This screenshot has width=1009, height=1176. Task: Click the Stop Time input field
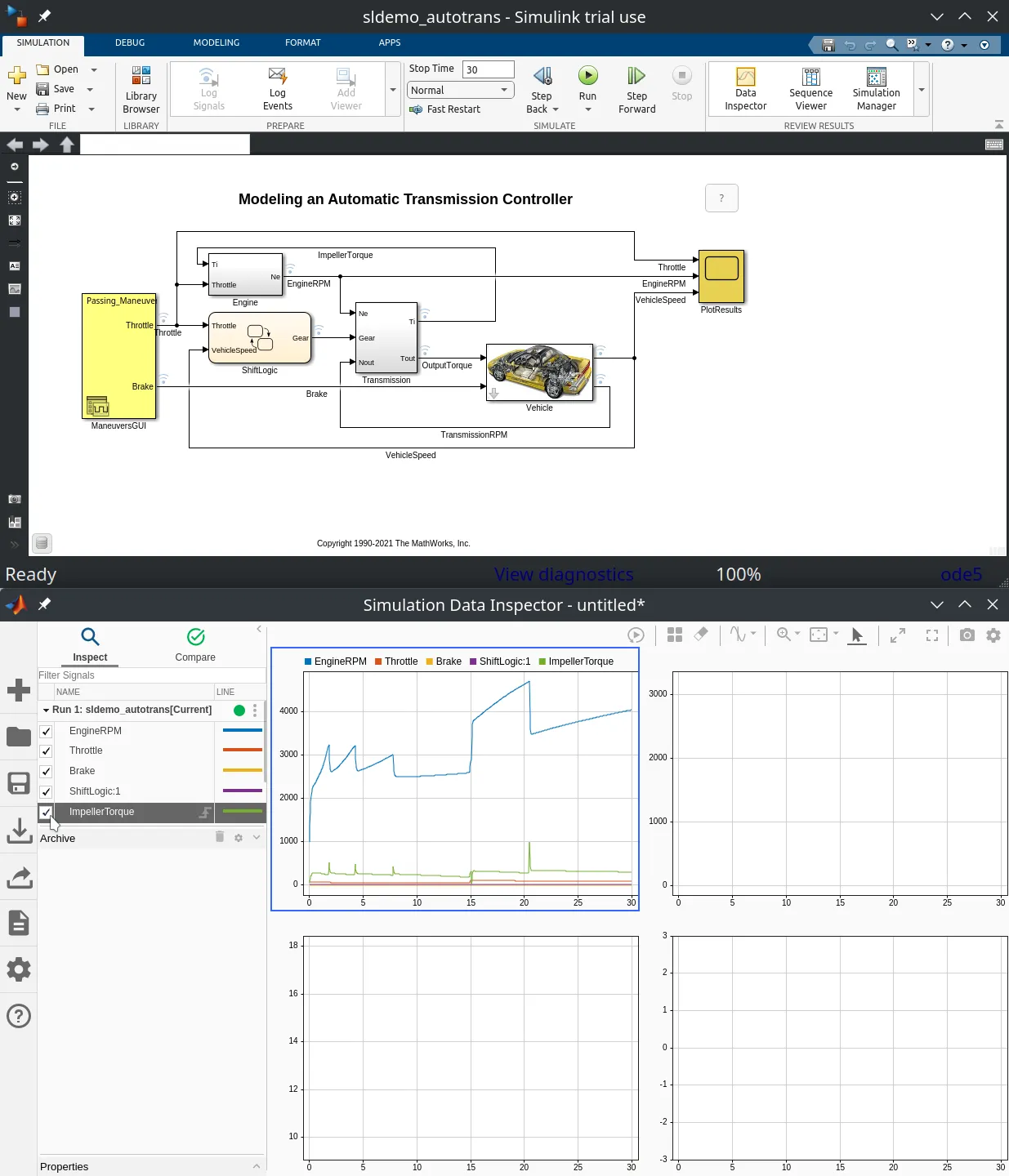click(489, 69)
